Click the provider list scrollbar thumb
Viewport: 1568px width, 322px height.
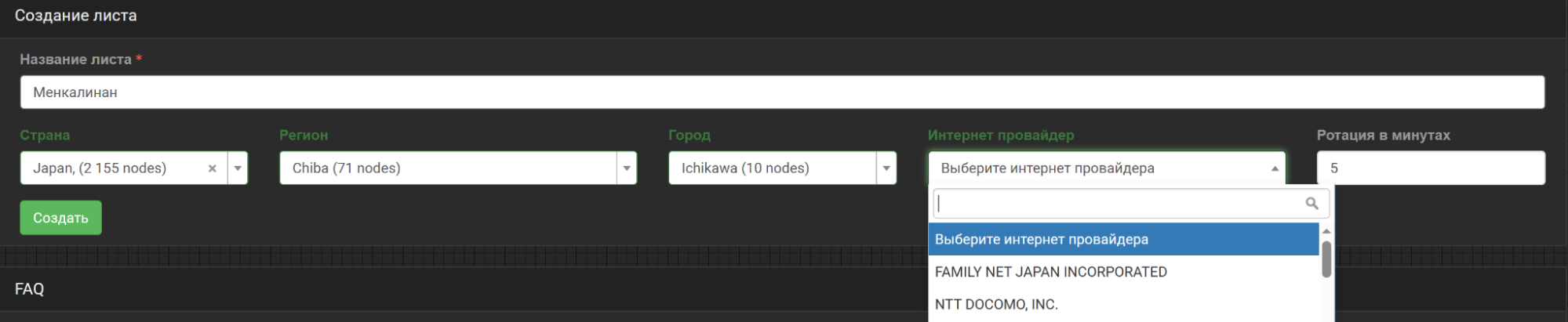[x=1326, y=259]
